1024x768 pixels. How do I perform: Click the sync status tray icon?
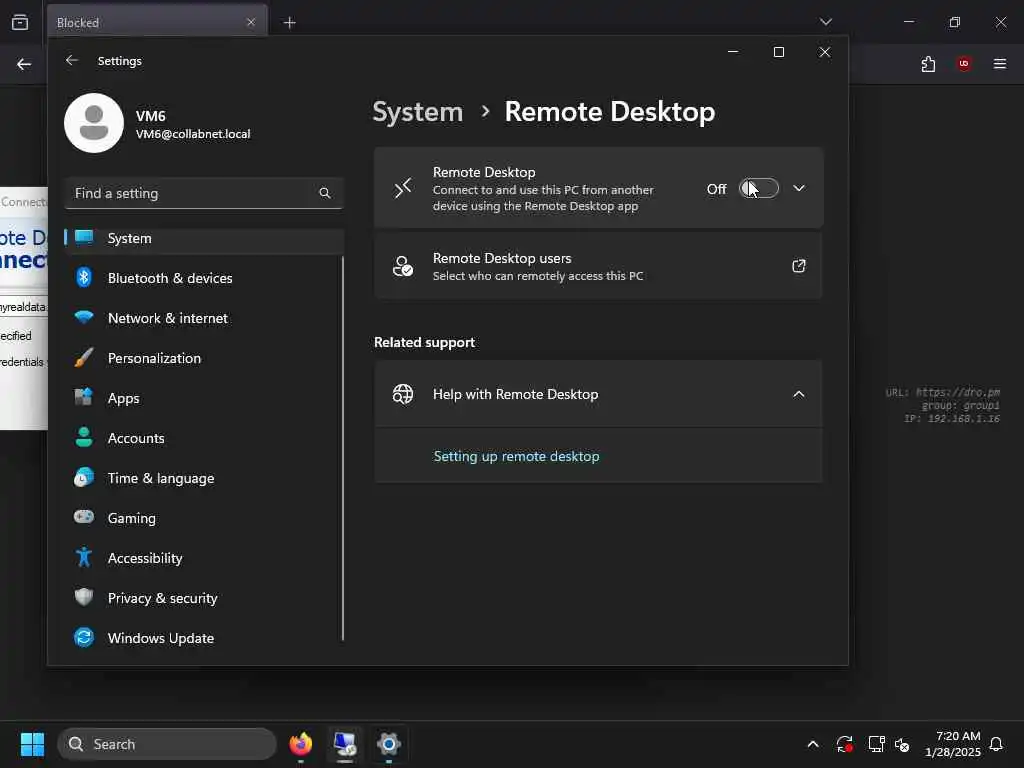(x=844, y=744)
